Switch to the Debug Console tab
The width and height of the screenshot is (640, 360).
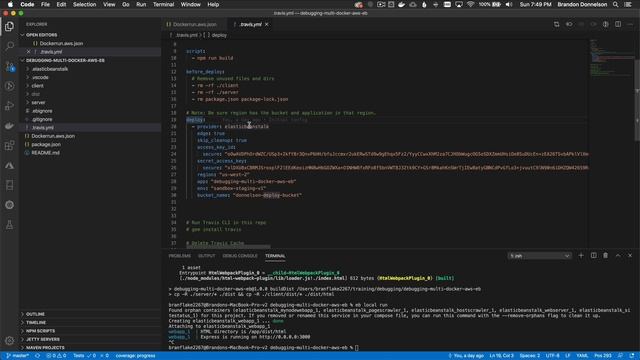click(x=240, y=256)
